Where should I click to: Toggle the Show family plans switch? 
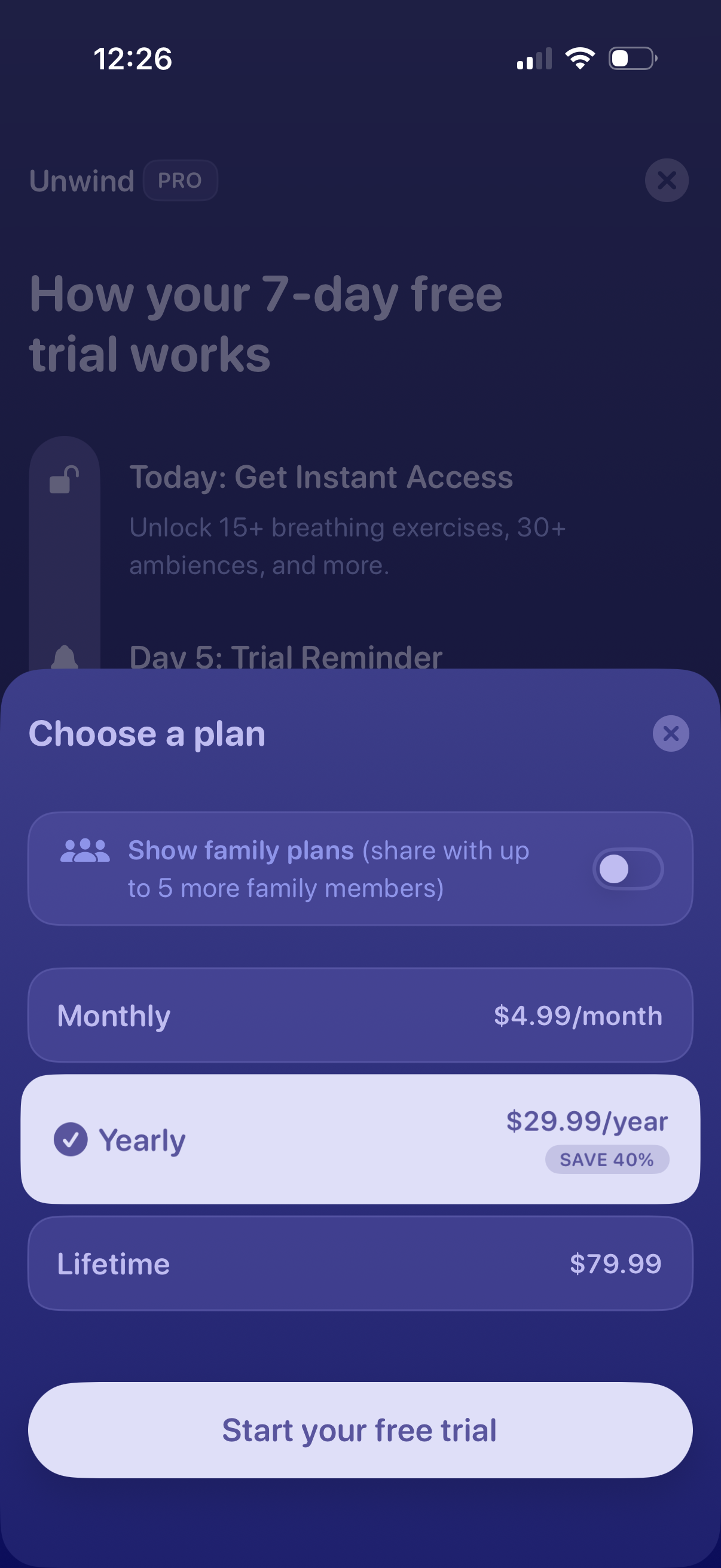click(628, 868)
